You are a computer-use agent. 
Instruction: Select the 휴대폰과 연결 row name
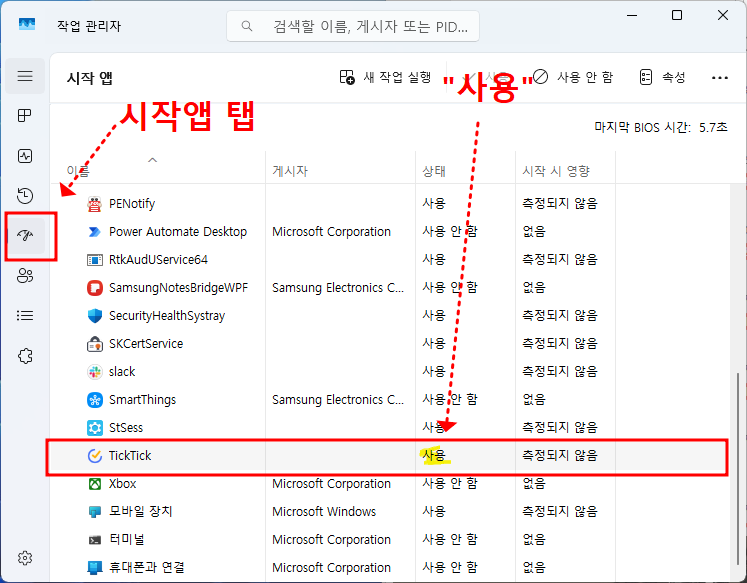[x=146, y=568]
